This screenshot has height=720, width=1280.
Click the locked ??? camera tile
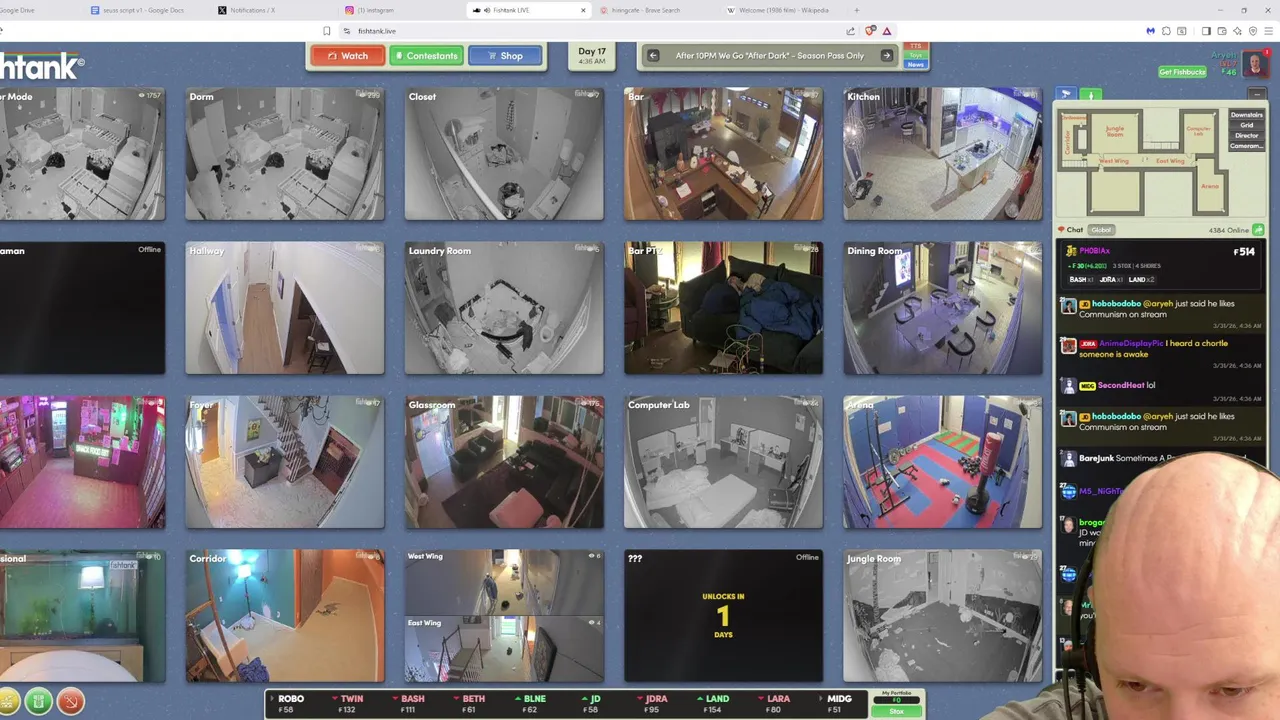point(723,616)
